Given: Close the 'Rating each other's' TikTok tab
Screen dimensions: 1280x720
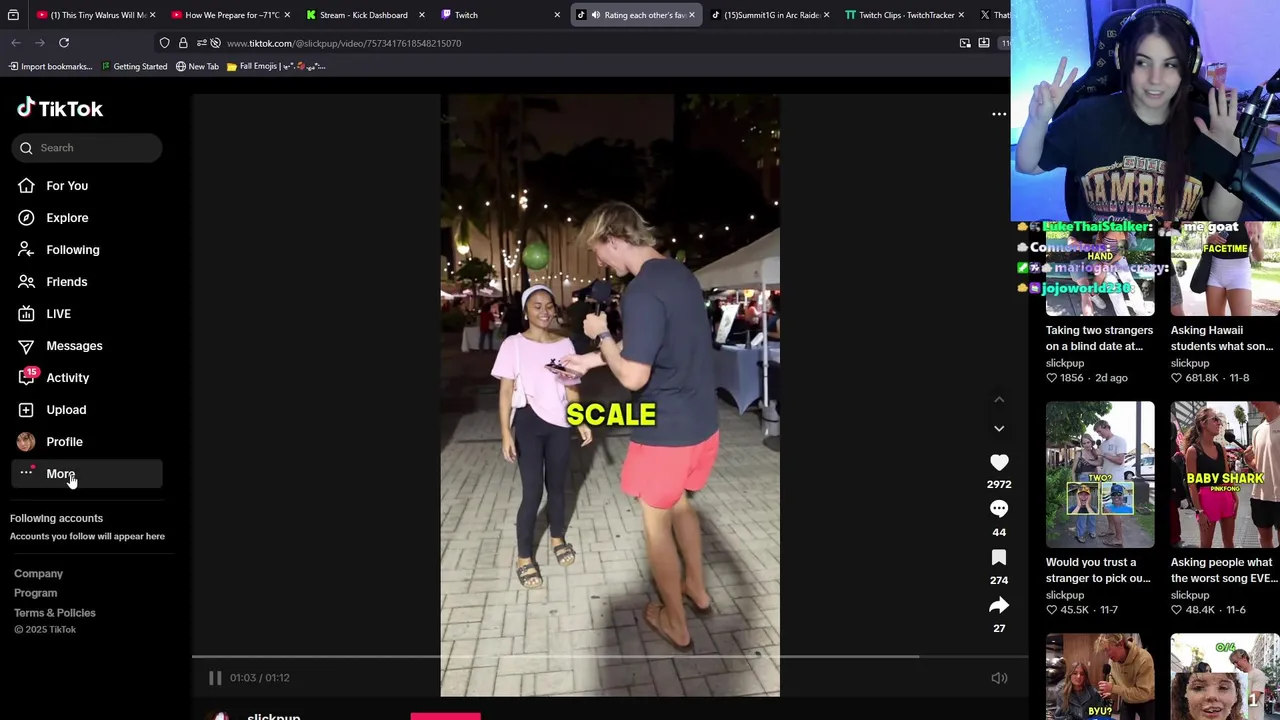Looking at the screenshot, I should 691,15.
